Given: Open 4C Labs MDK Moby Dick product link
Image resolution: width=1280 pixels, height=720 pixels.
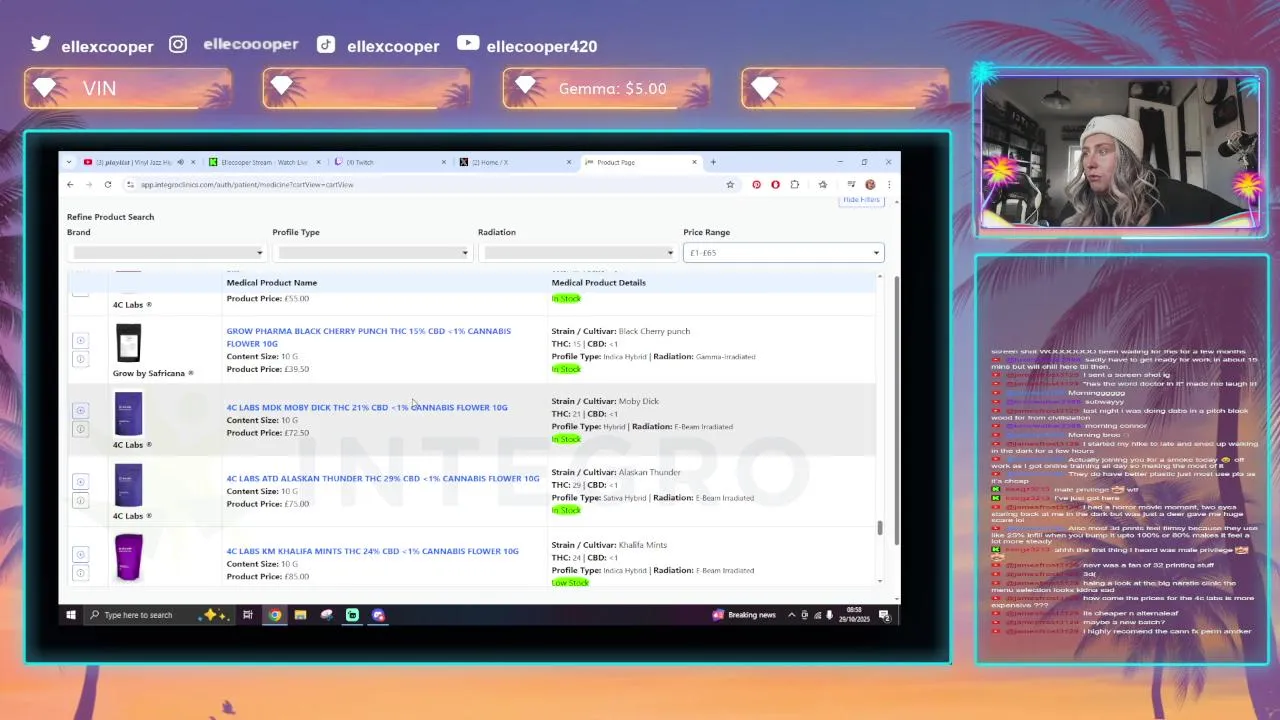Looking at the screenshot, I should [x=367, y=407].
